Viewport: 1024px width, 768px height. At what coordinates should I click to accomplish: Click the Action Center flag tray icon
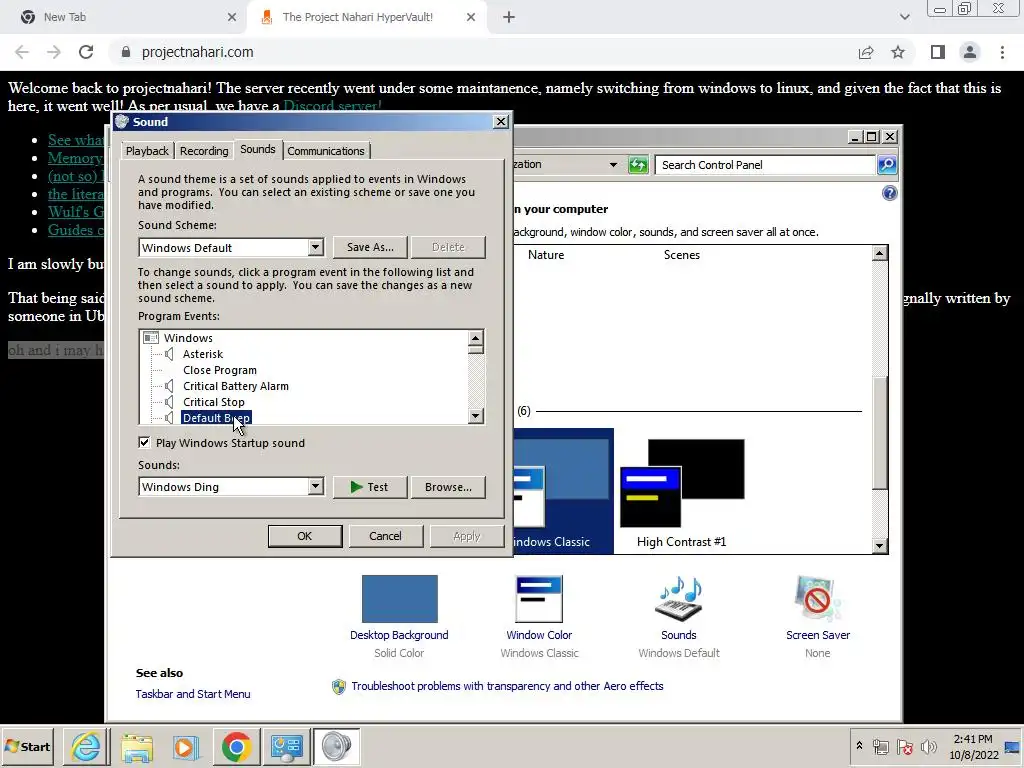904,746
